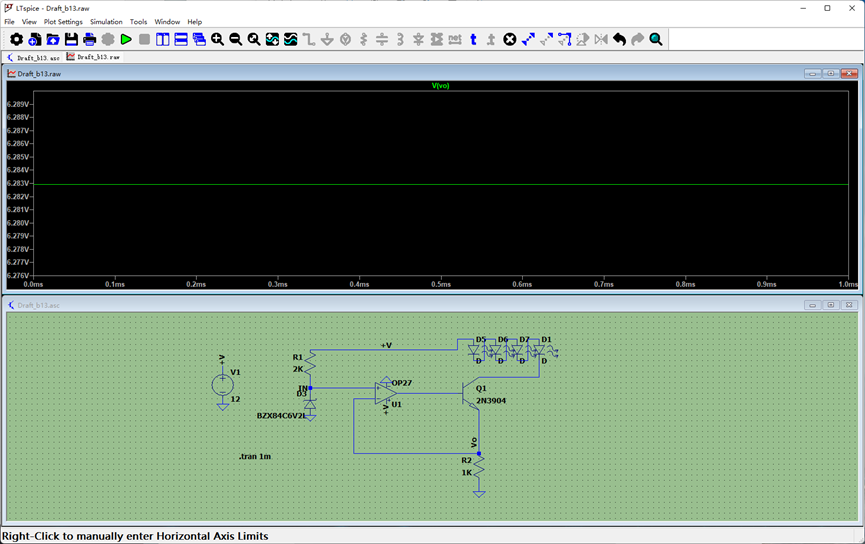
Task: Click the Cascade windows icon
Action: click(x=199, y=39)
